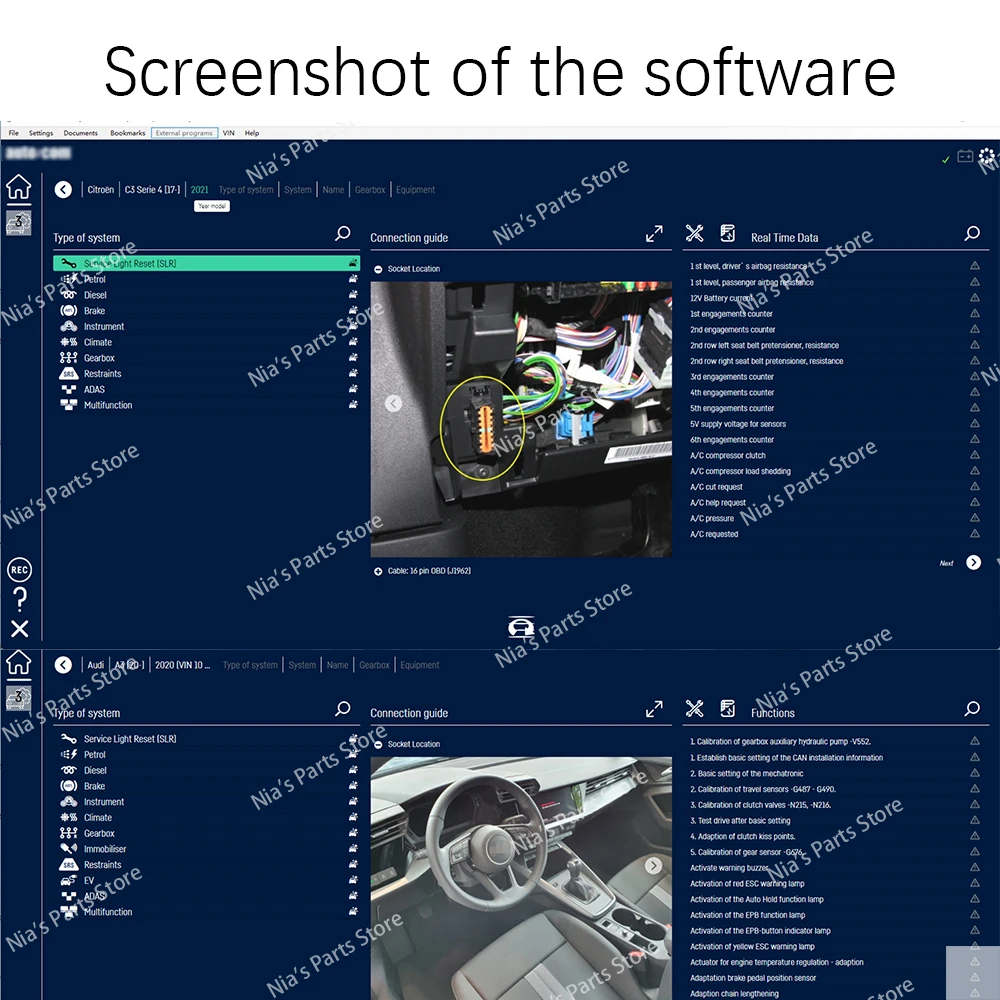Expand the upper Connection guide fullscreen
This screenshot has width=1000, height=1000.
pyautogui.click(x=654, y=233)
